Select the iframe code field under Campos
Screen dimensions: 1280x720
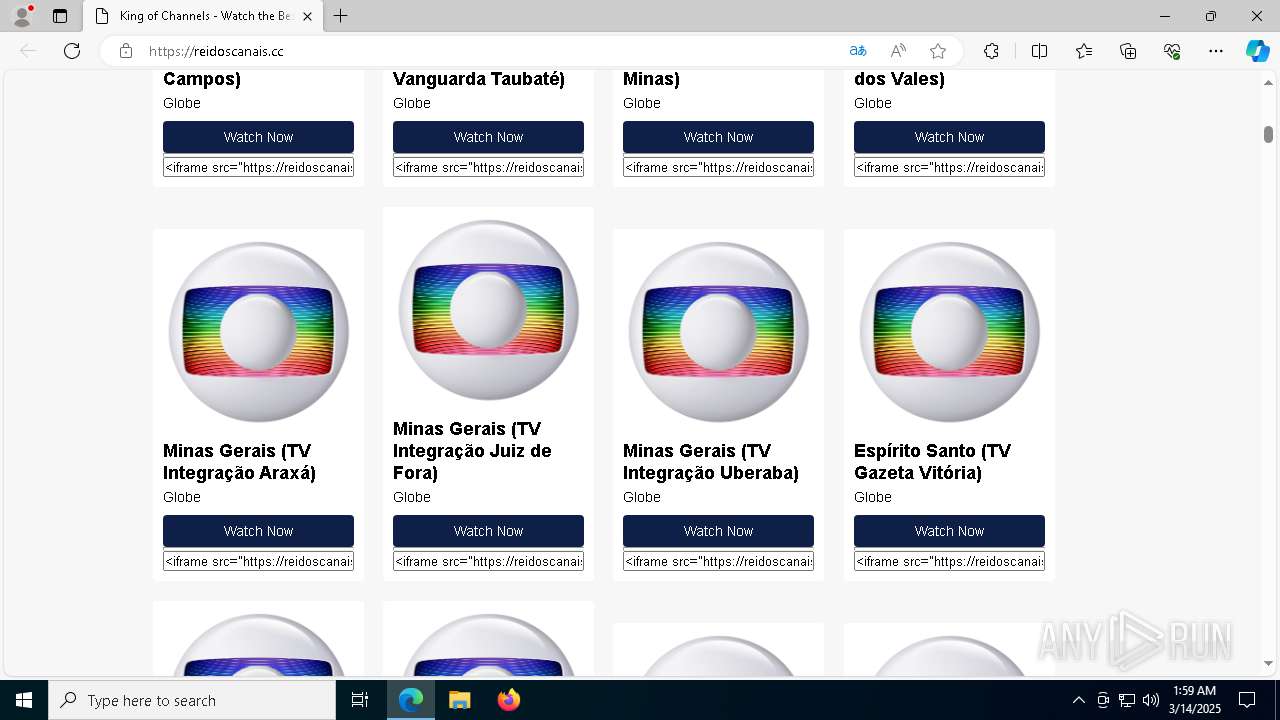[258, 167]
